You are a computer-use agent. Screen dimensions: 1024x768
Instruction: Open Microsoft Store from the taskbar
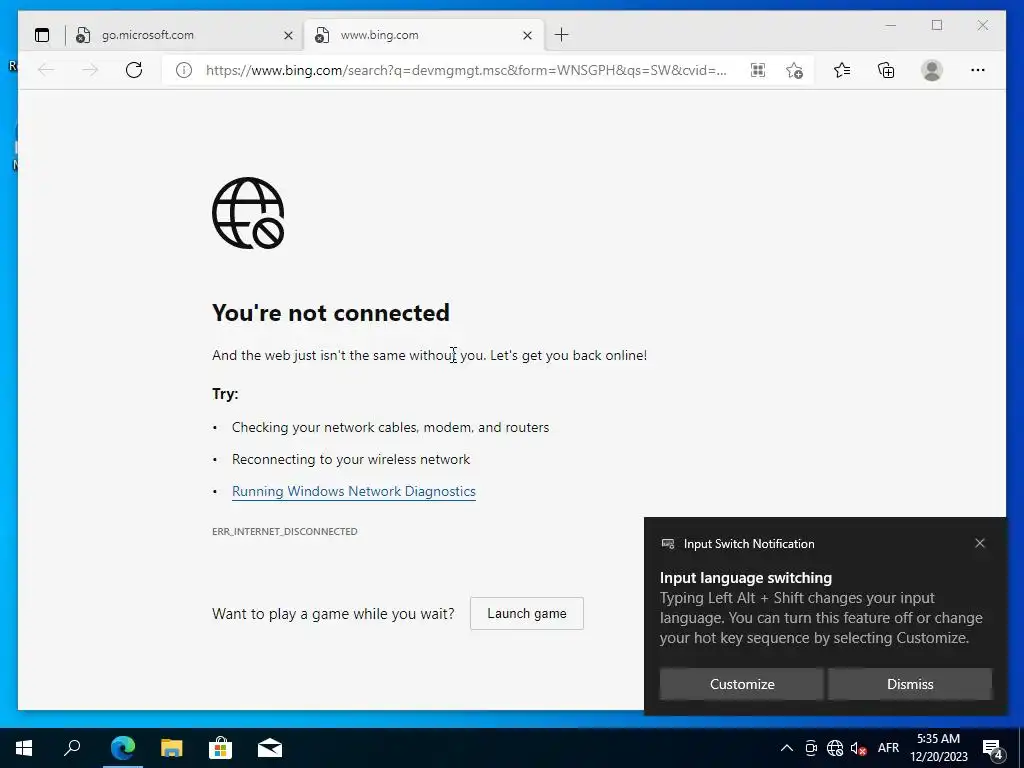pyautogui.click(x=221, y=748)
